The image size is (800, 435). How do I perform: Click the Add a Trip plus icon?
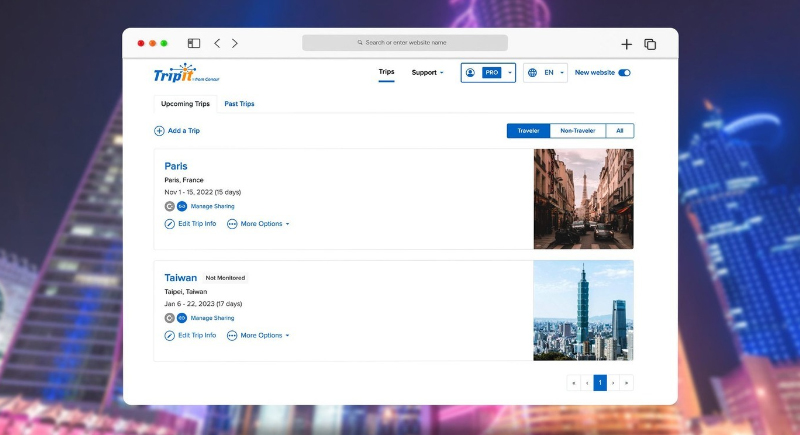pos(159,131)
